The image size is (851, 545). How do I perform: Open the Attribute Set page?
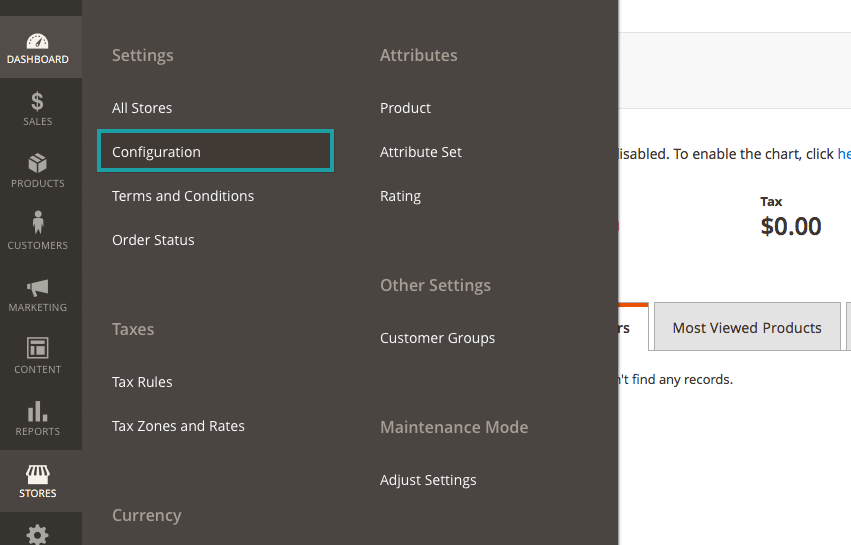(421, 152)
